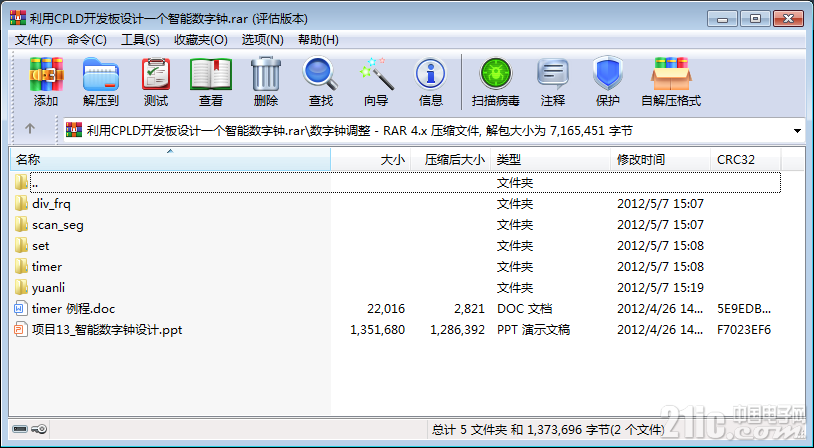Click size value 22,016
Viewport: 814px width, 448px height.
[386, 308]
